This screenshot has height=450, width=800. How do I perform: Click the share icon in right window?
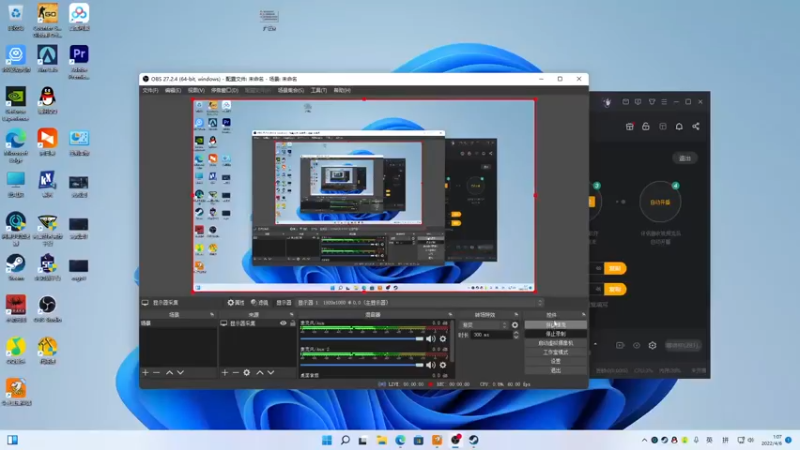tap(696, 127)
